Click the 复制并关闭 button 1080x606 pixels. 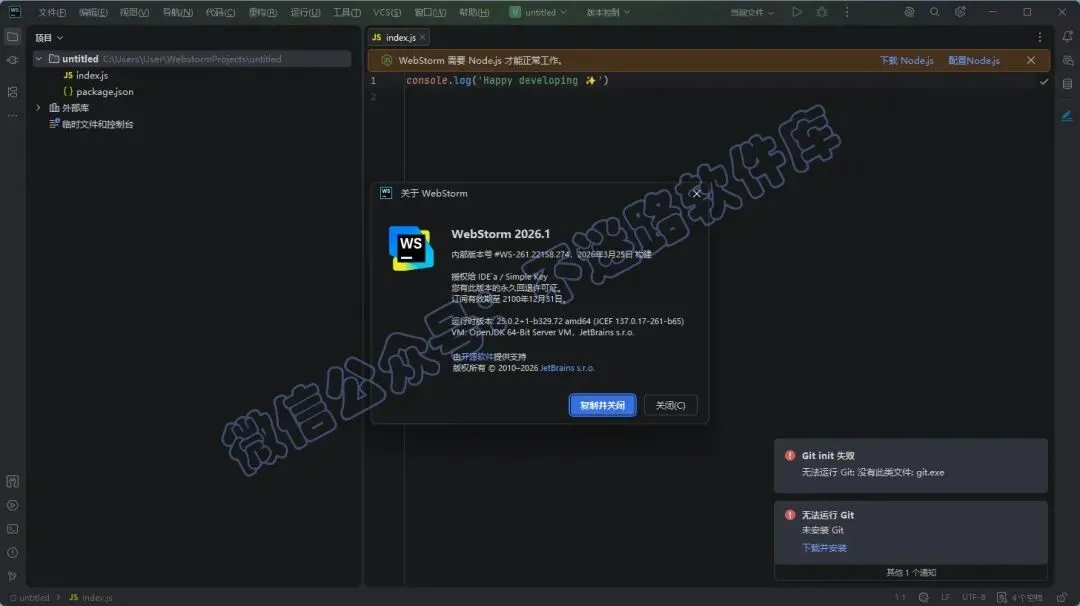coord(602,405)
